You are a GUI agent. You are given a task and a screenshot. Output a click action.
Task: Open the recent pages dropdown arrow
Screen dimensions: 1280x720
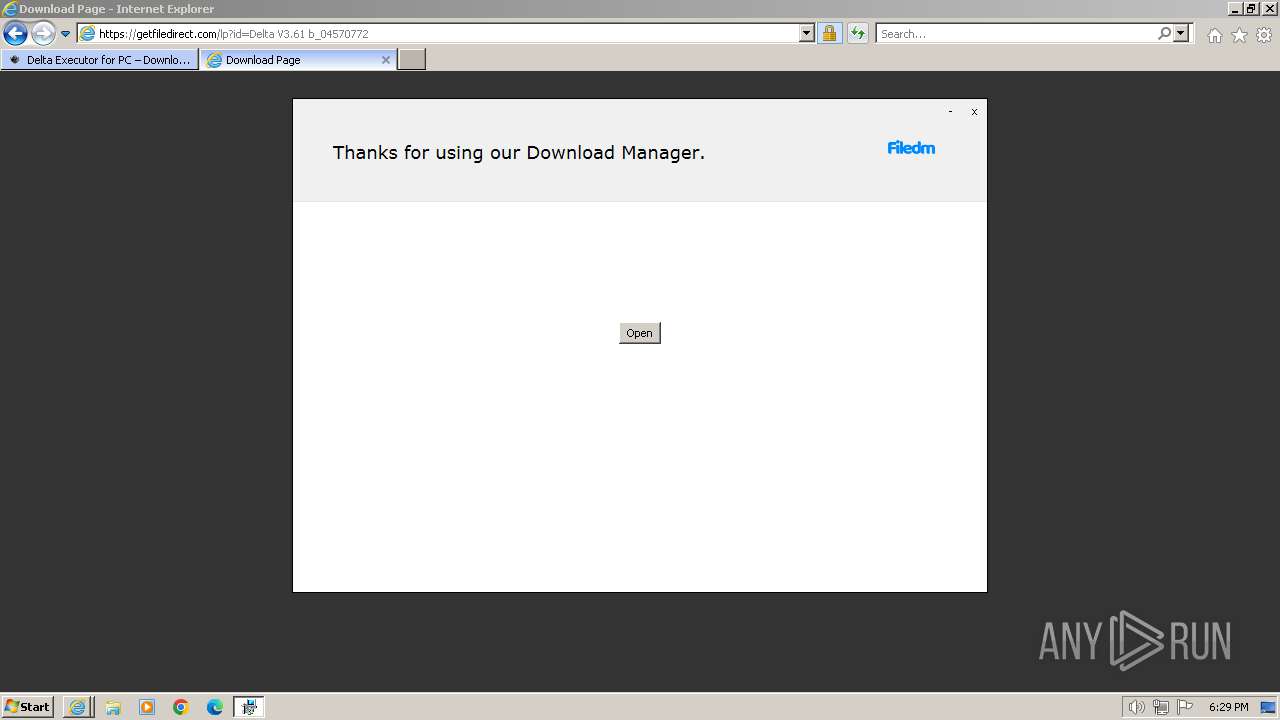coord(66,34)
